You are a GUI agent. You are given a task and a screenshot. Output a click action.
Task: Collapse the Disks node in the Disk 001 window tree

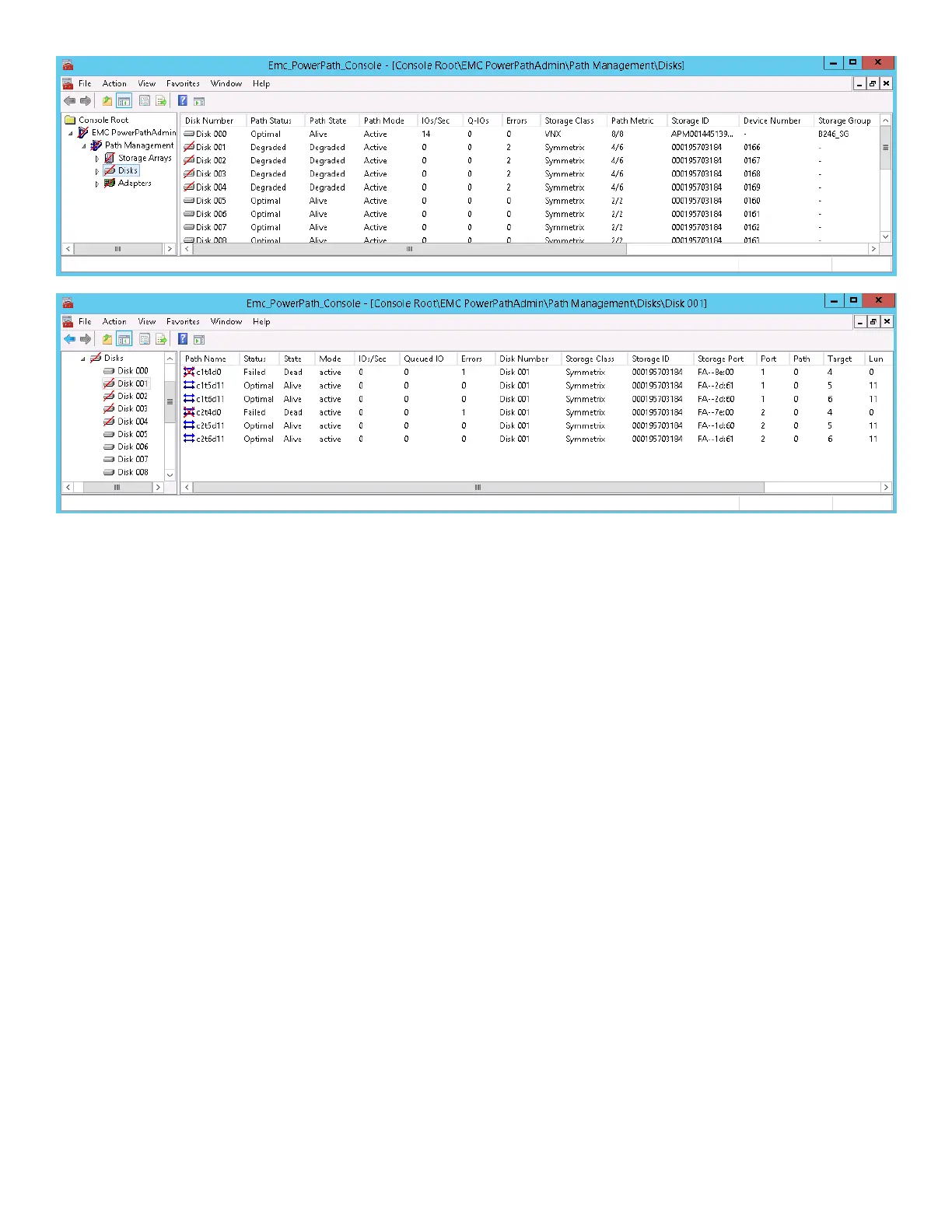tap(83, 359)
